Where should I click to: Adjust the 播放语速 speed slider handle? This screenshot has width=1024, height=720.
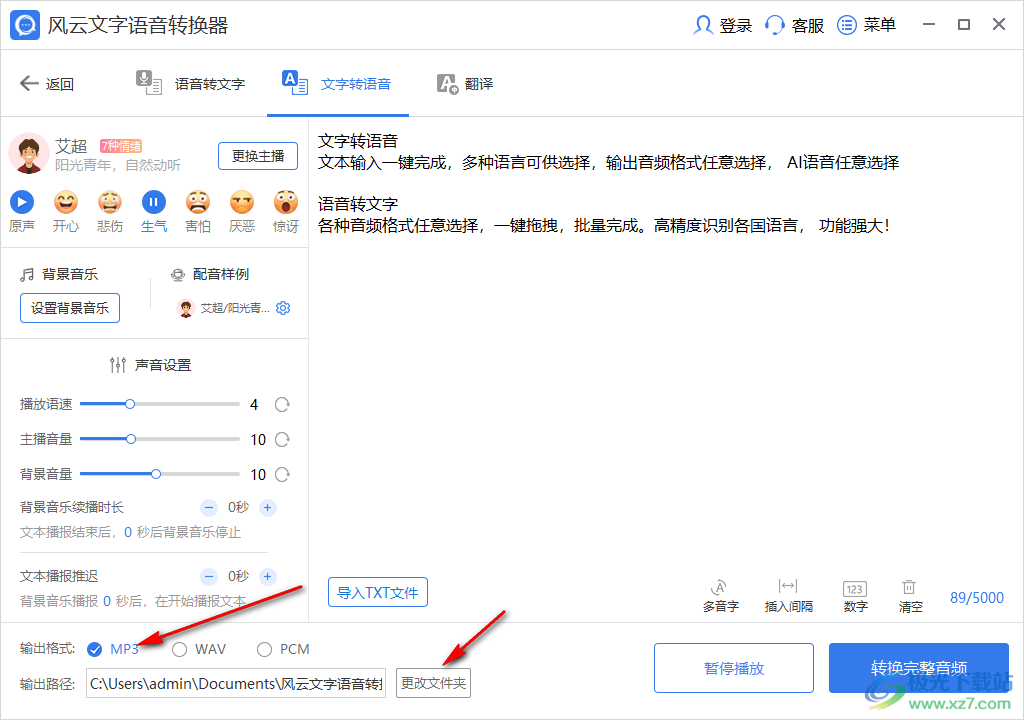coord(130,404)
